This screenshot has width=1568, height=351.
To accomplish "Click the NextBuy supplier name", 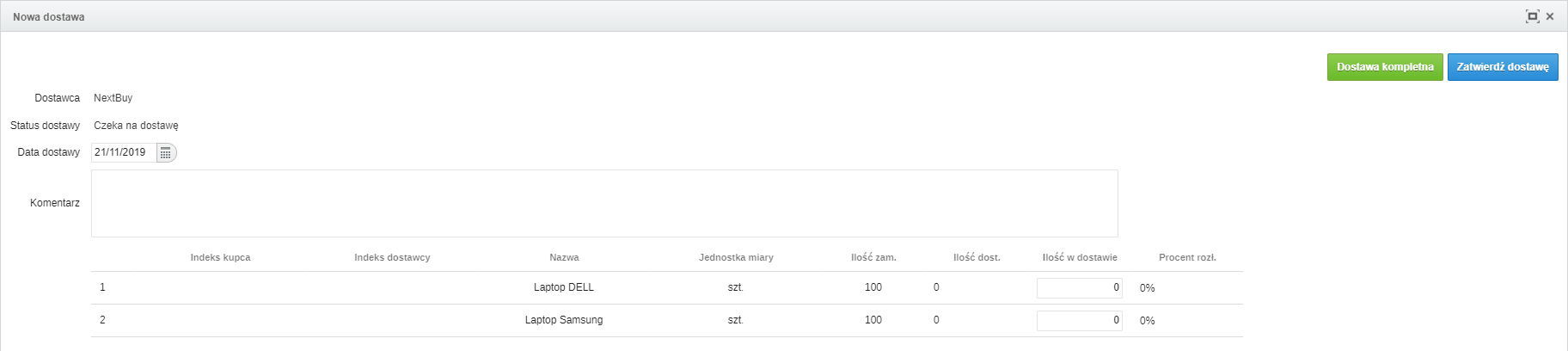I will pos(113,98).
